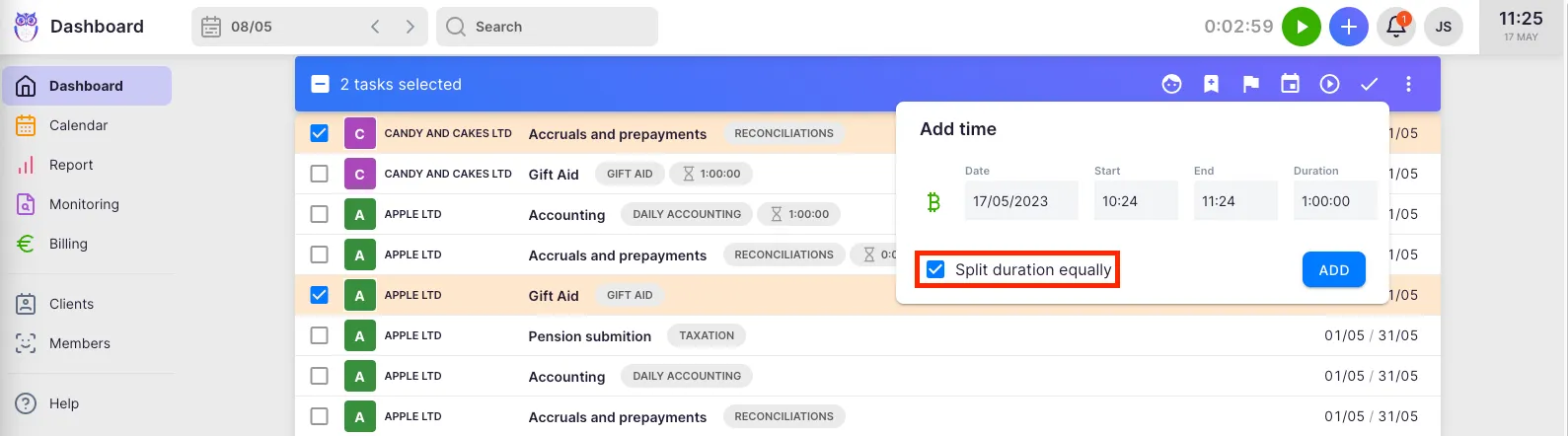Open the notifications bell
1568x436 pixels.
tap(1396, 27)
